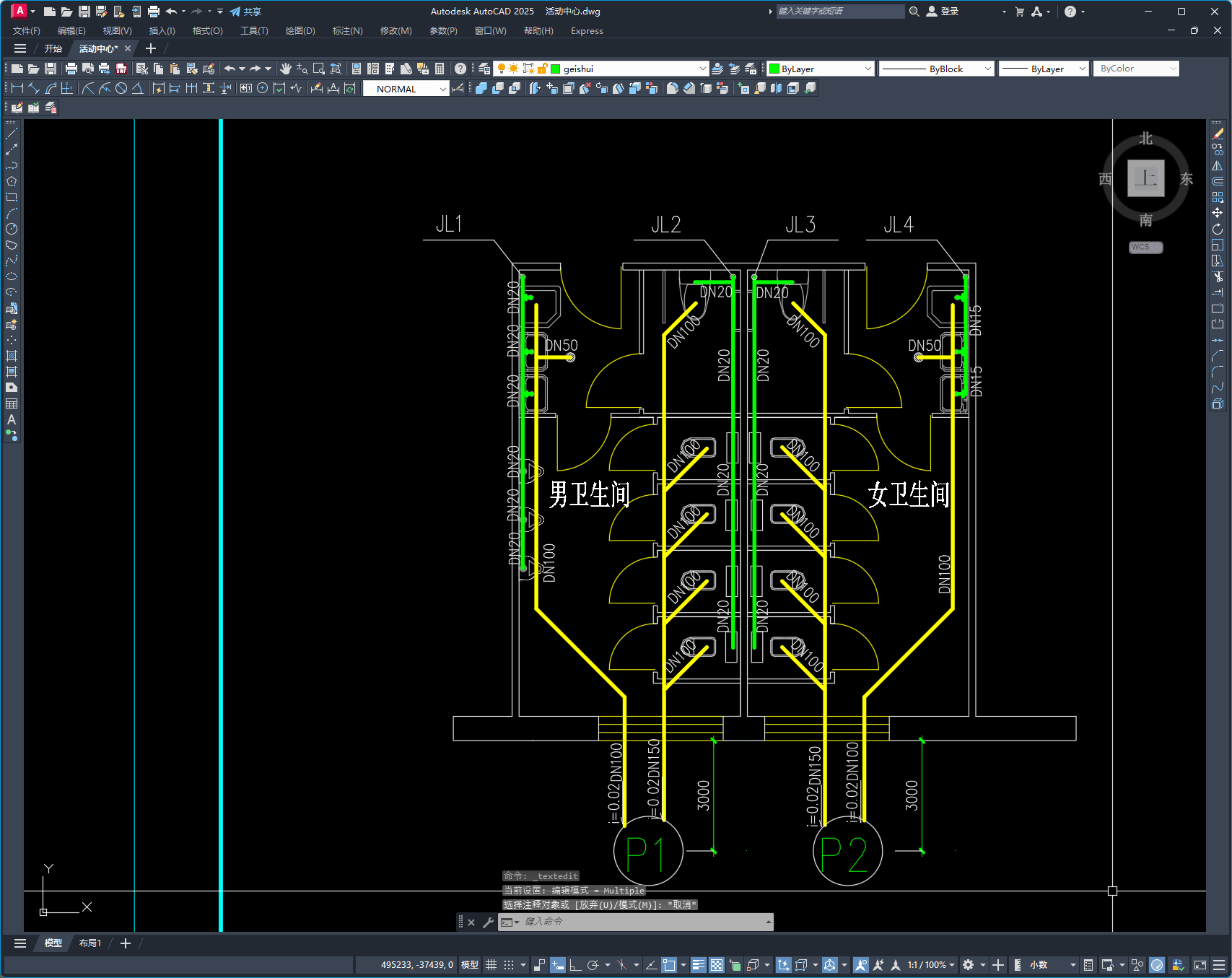1232x978 pixels.
Task: Open the Plot (print) icon in toolbar
Action: [71, 69]
